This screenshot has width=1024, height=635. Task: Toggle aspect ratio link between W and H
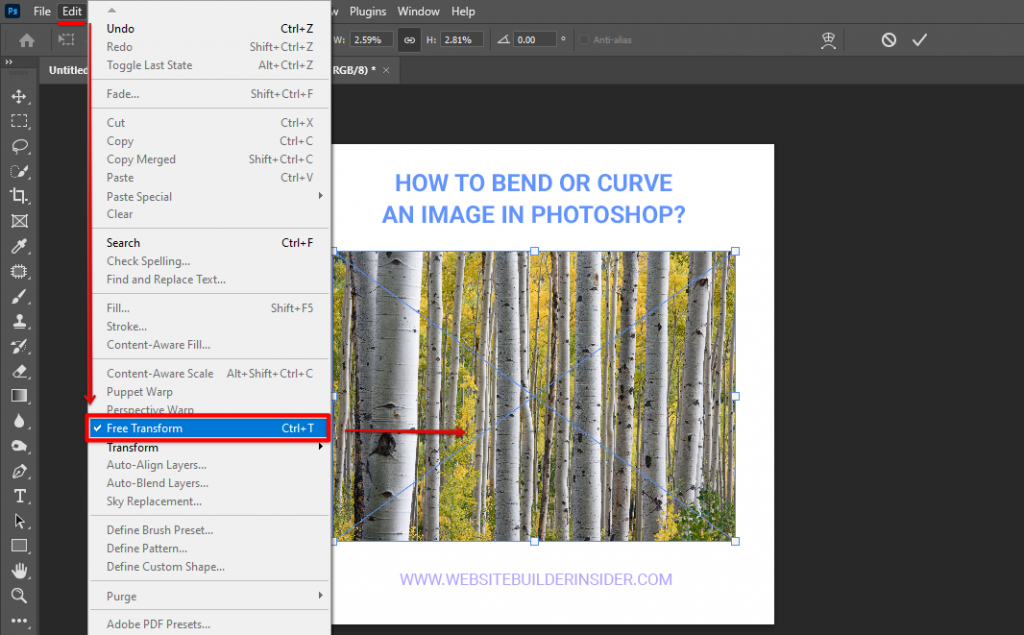[x=409, y=40]
